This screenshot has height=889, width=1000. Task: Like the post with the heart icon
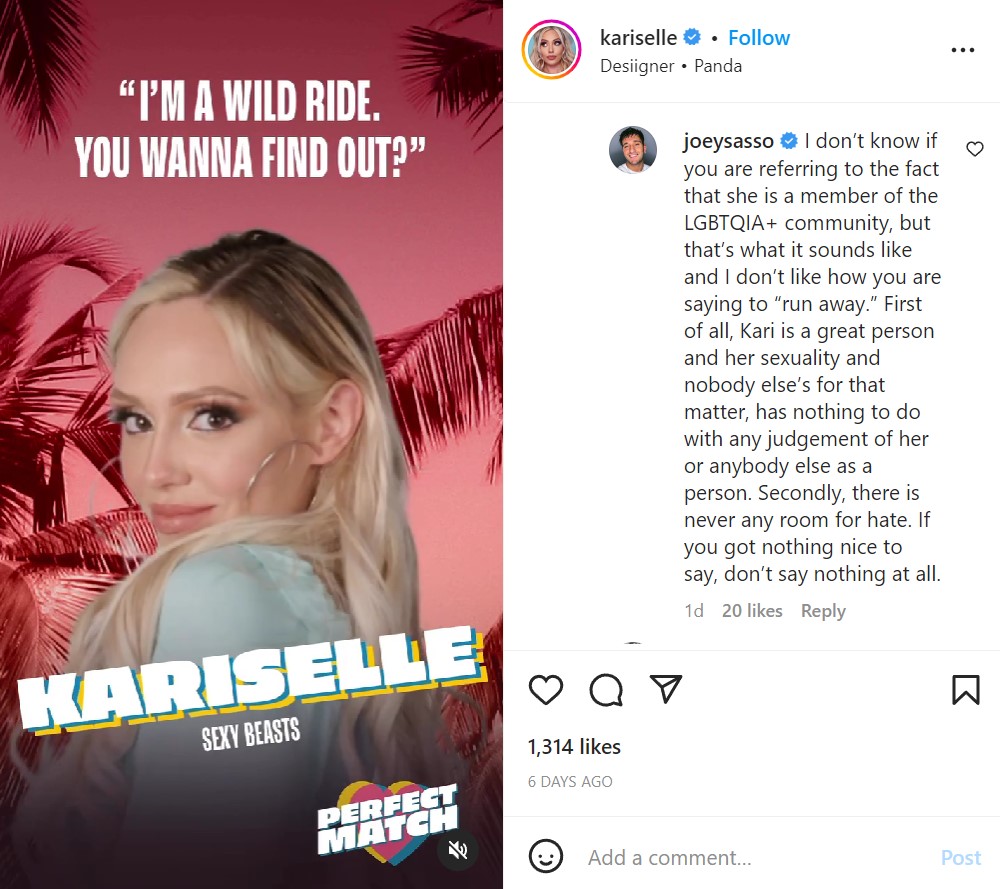click(x=546, y=690)
